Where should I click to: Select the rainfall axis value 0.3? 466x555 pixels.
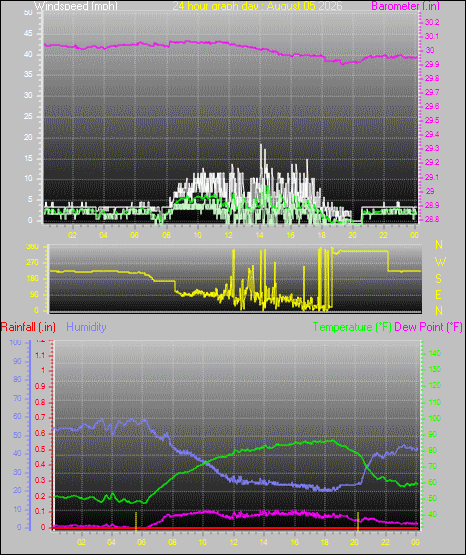(40, 480)
